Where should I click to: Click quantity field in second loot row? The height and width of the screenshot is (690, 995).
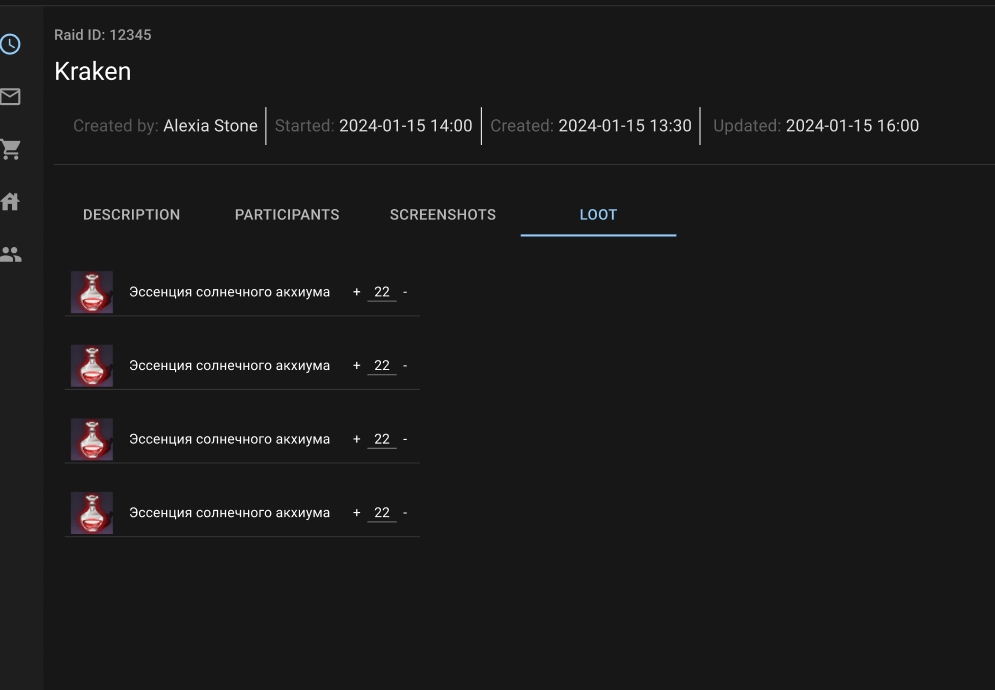point(381,366)
